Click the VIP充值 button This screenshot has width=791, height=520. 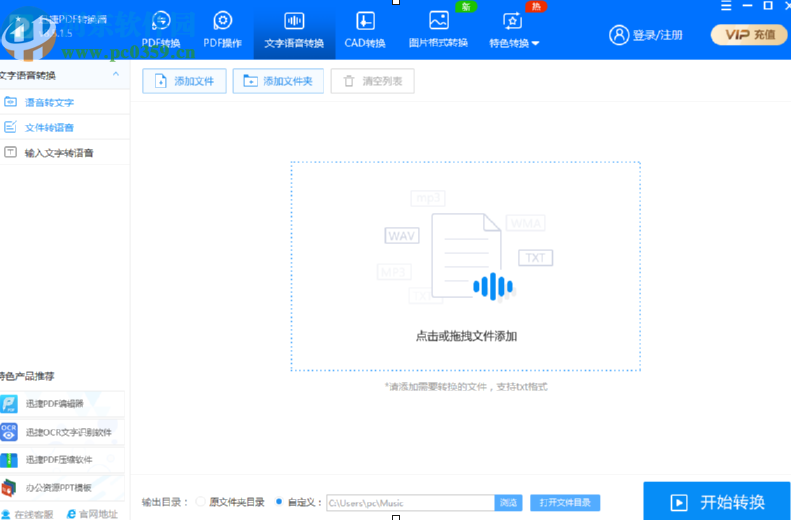pyautogui.click(x=748, y=35)
